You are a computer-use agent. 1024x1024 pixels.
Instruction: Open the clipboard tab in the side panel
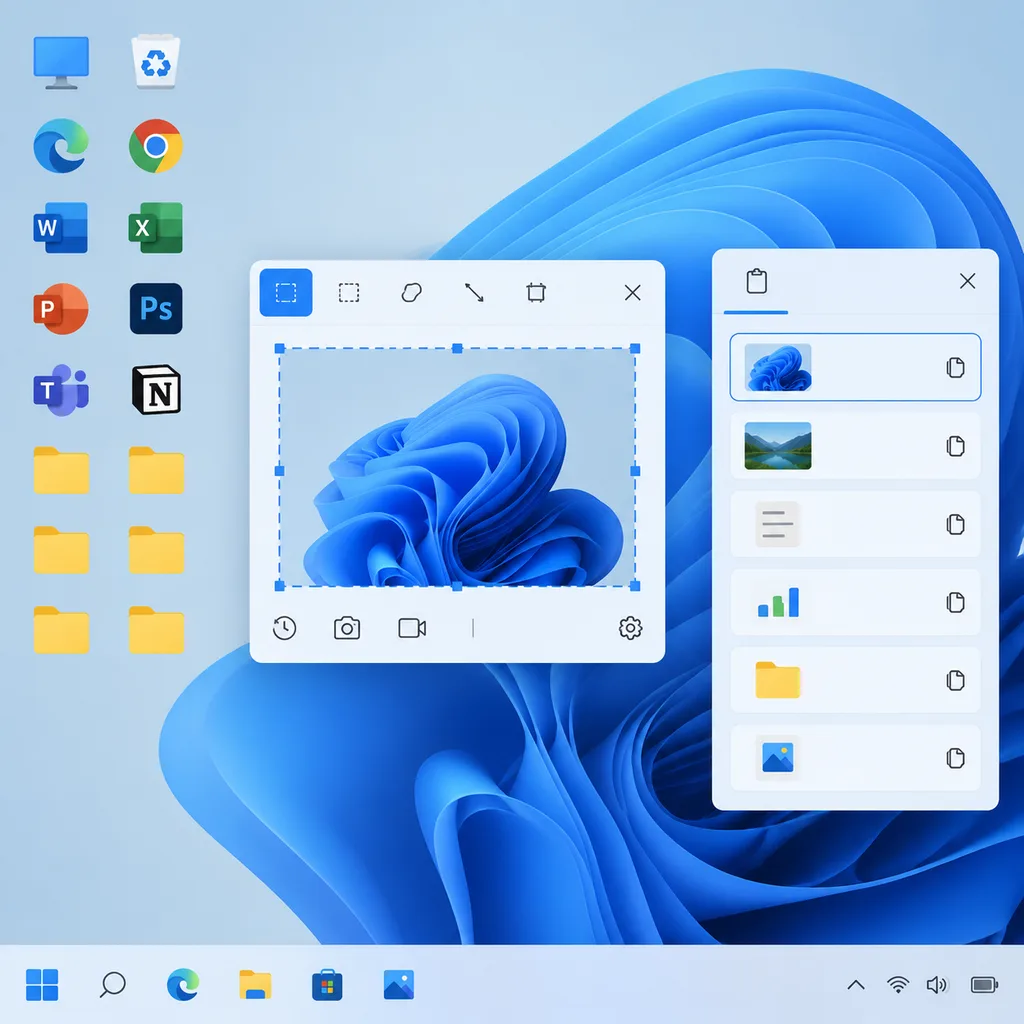[756, 282]
